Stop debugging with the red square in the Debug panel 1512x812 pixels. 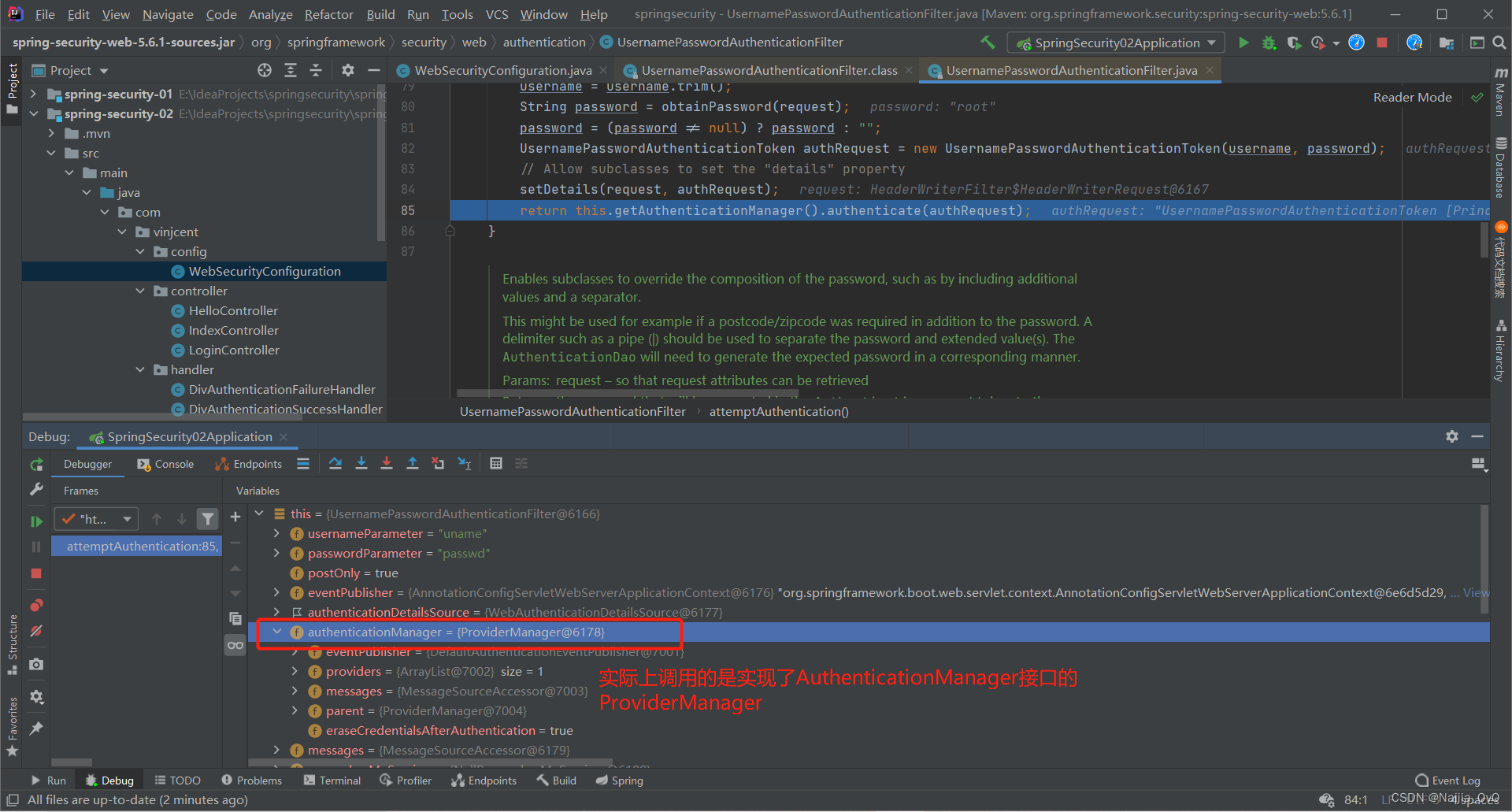tap(36, 573)
